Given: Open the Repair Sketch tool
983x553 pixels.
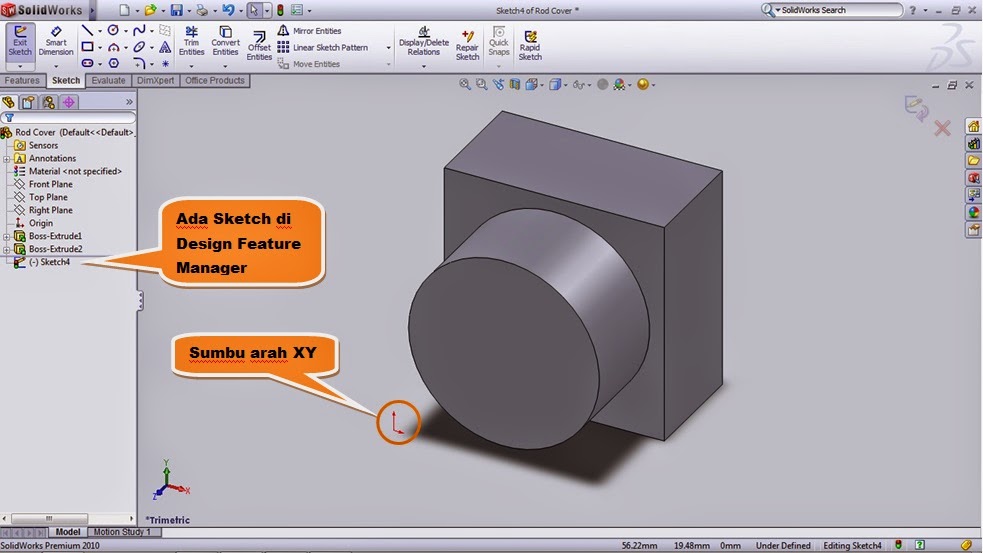Looking at the screenshot, I should tap(467, 45).
